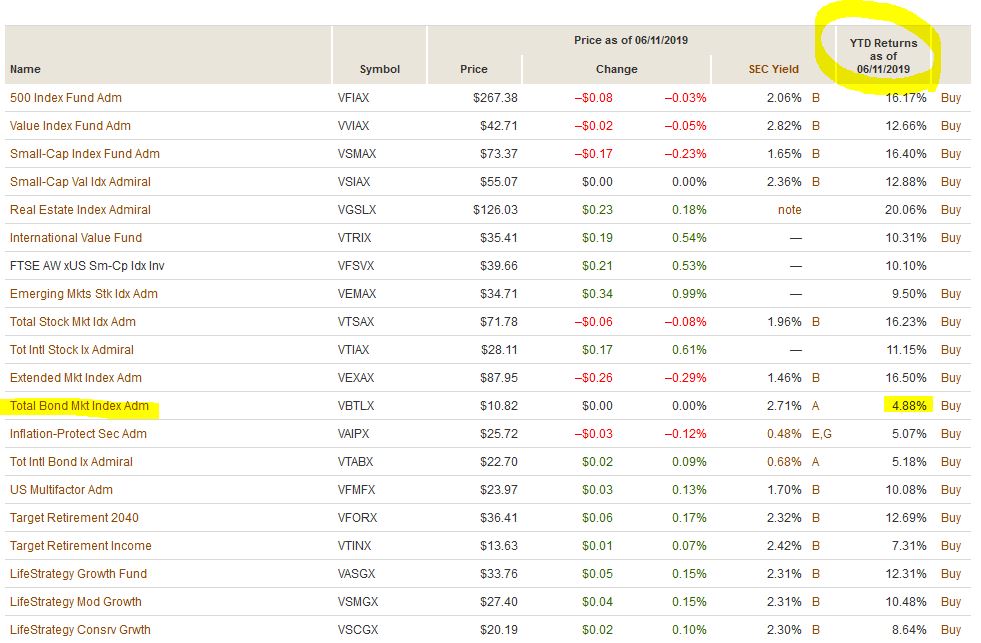Select the FTSE AW xUS Sm-Cp Idx Inv row name
Screen dimensions: 981x643
(87, 266)
